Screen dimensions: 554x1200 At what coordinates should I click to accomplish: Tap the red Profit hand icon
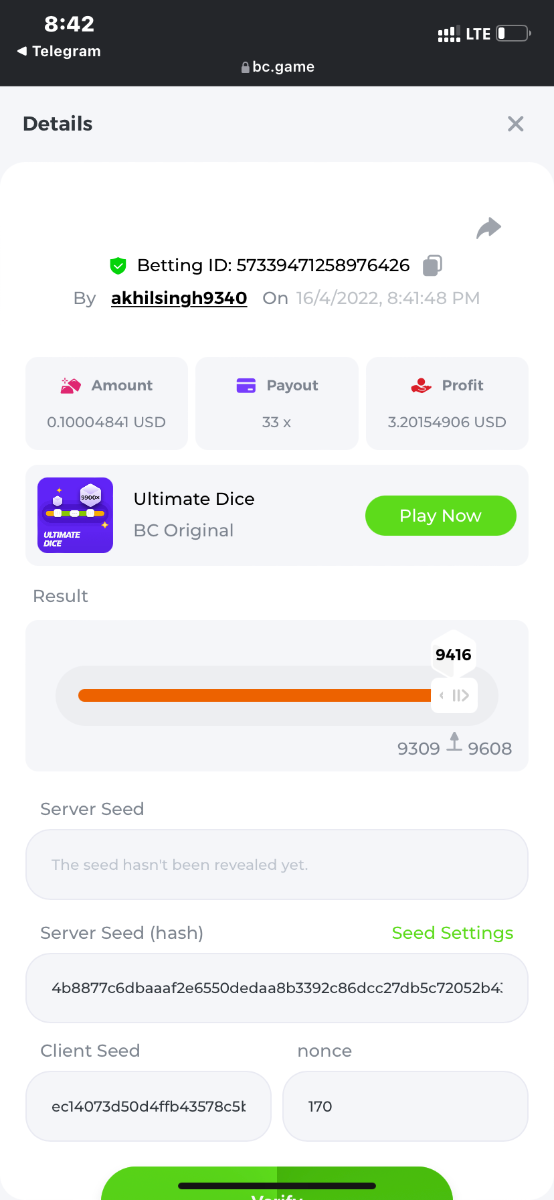[421, 385]
